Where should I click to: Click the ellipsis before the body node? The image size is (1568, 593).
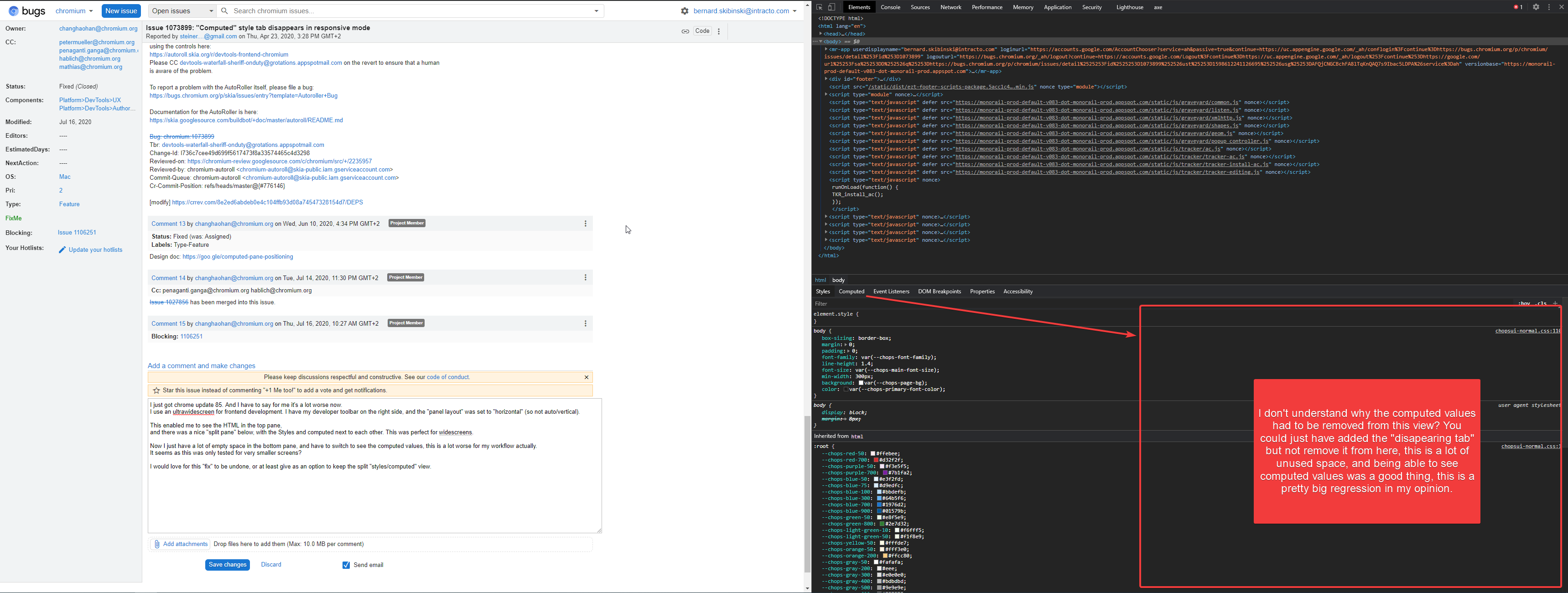tap(815, 42)
